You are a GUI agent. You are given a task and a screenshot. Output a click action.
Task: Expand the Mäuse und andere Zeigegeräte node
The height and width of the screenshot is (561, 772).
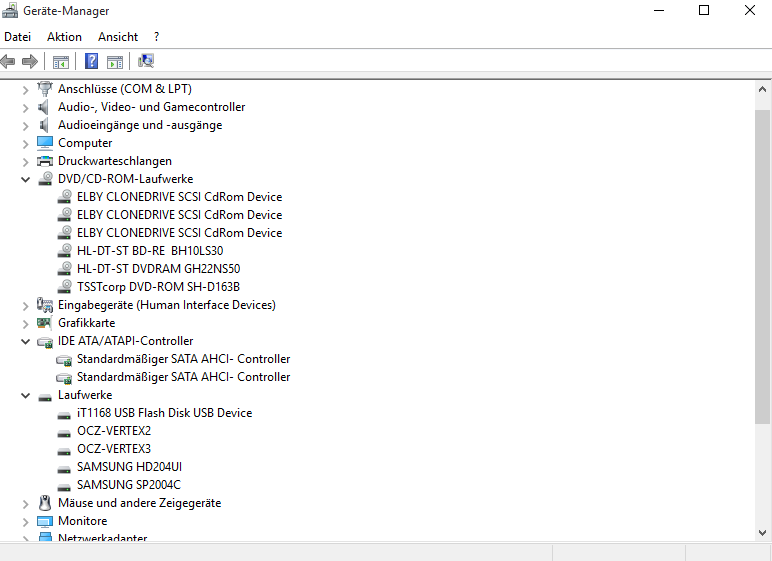coord(26,504)
